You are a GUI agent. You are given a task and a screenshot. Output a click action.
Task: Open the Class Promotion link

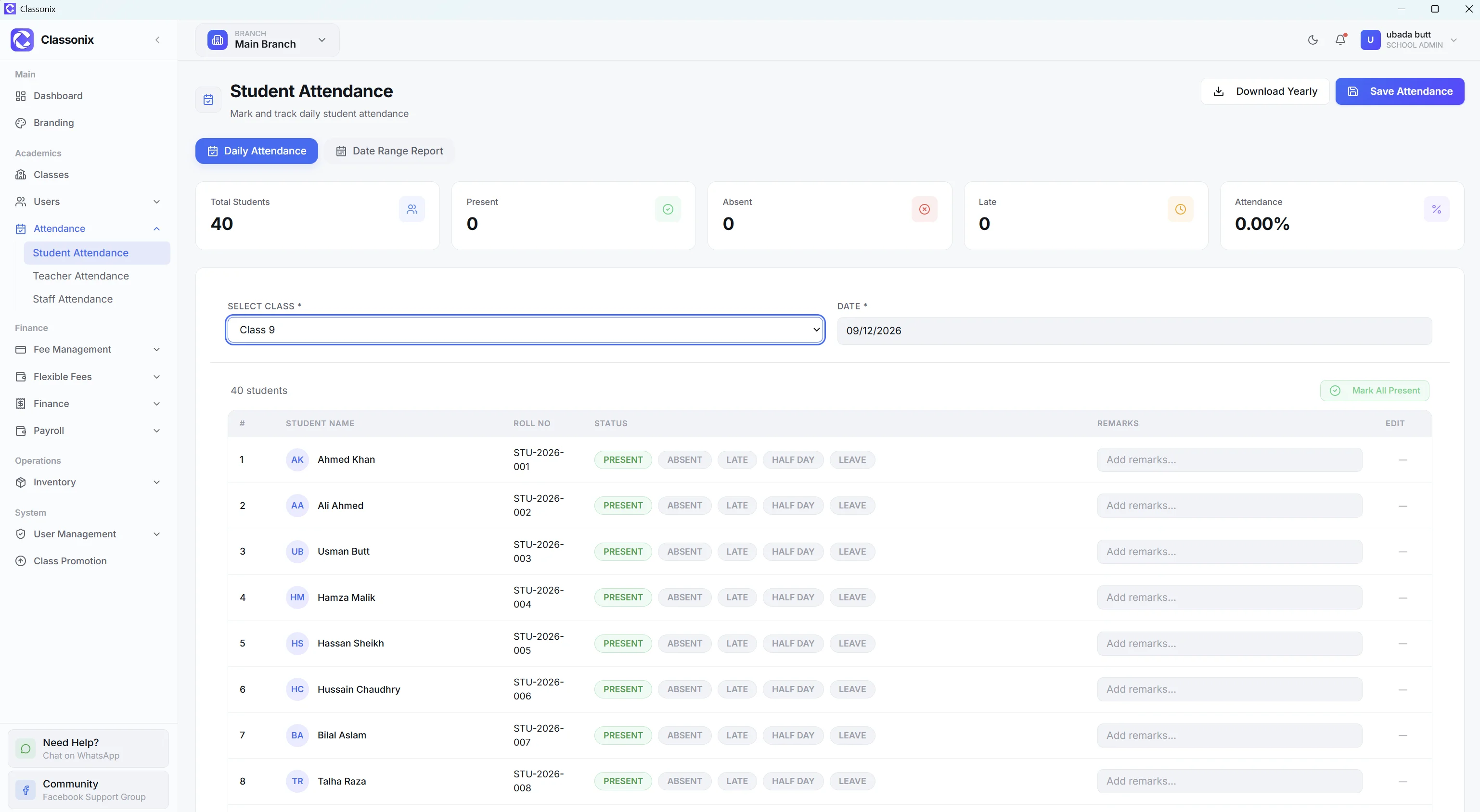click(x=88, y=561)
